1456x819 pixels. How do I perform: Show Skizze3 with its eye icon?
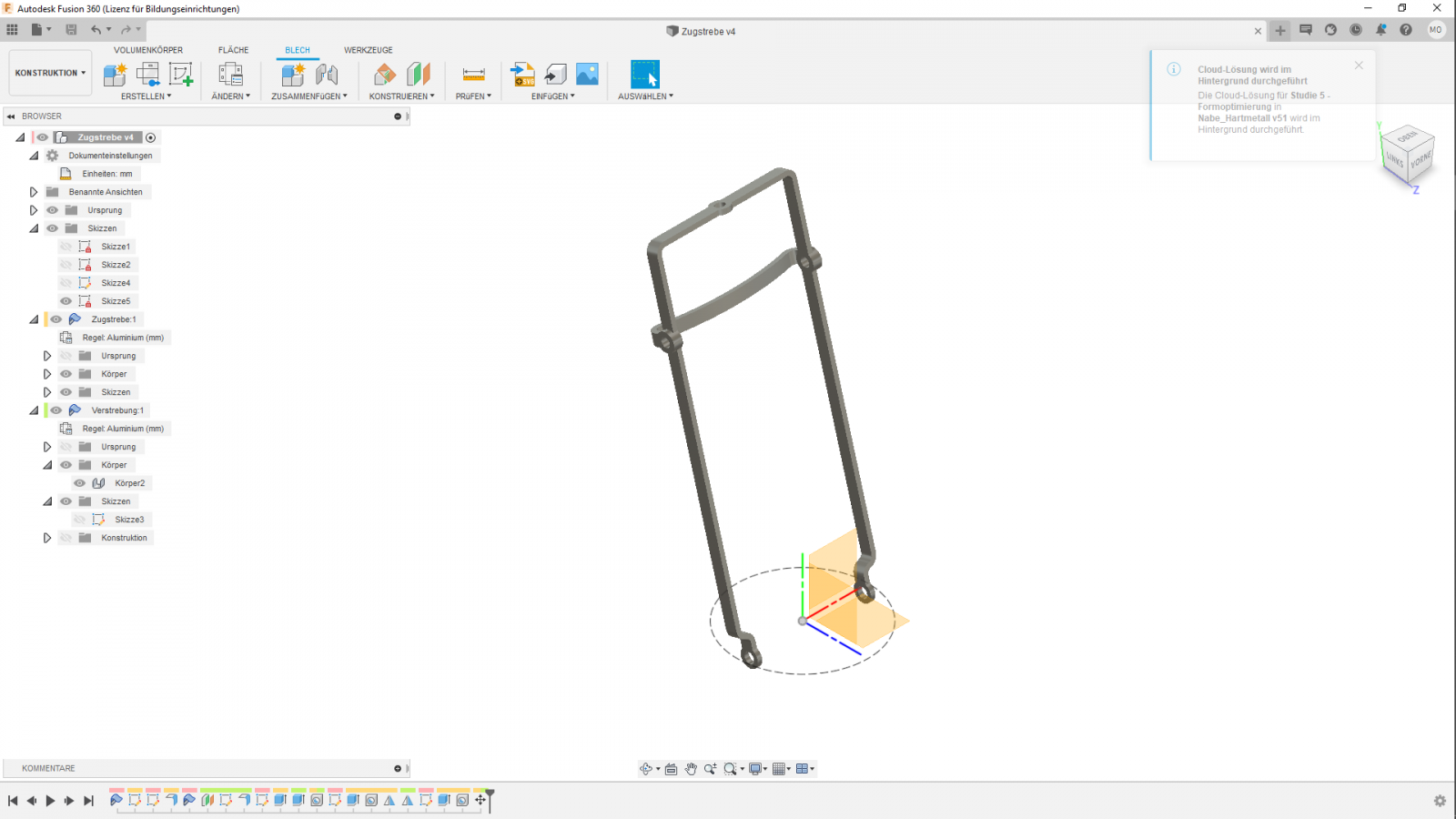pyautogui.click(x=80, y=520)
